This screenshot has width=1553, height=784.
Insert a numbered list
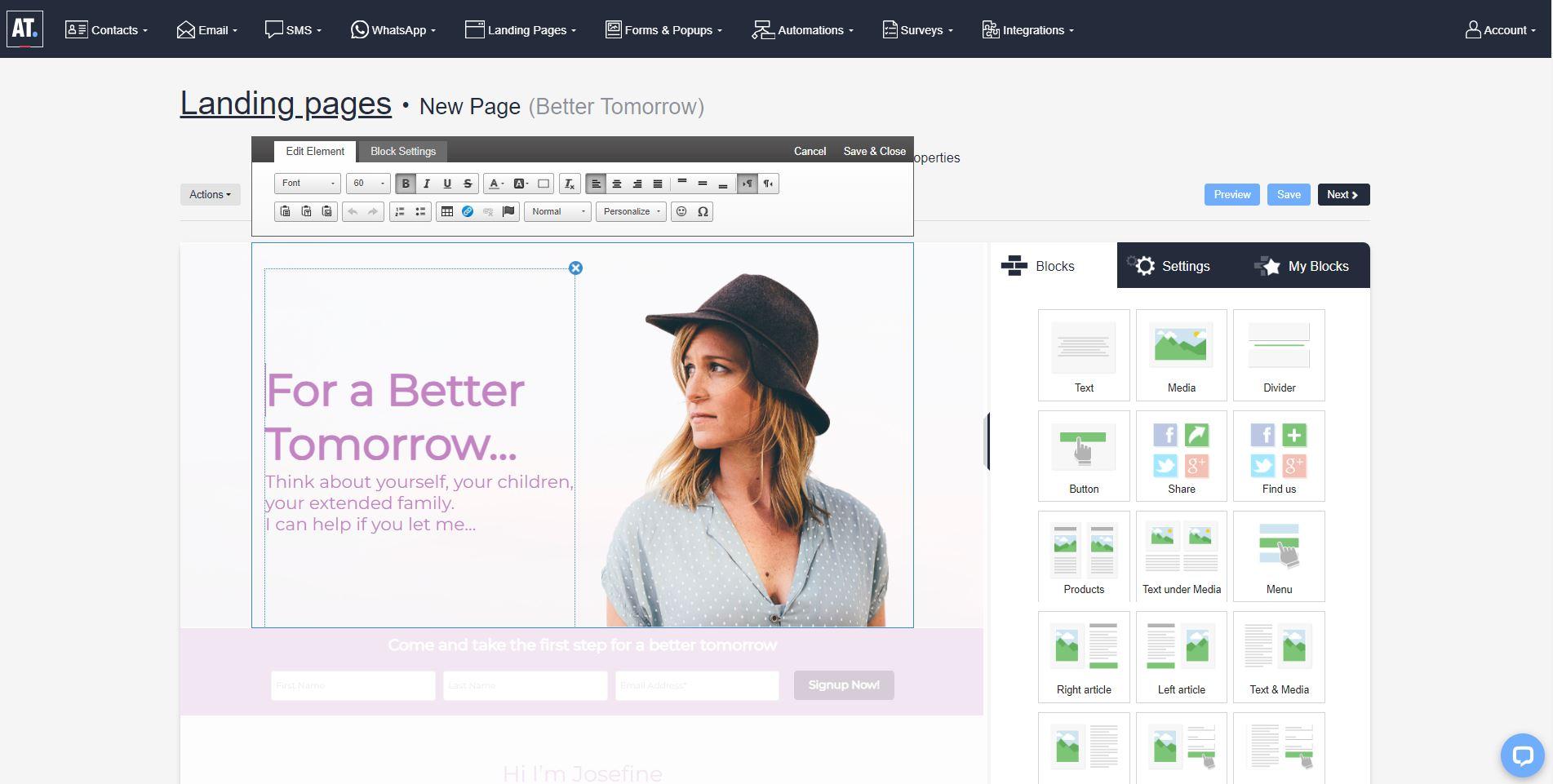pos(400,212)
